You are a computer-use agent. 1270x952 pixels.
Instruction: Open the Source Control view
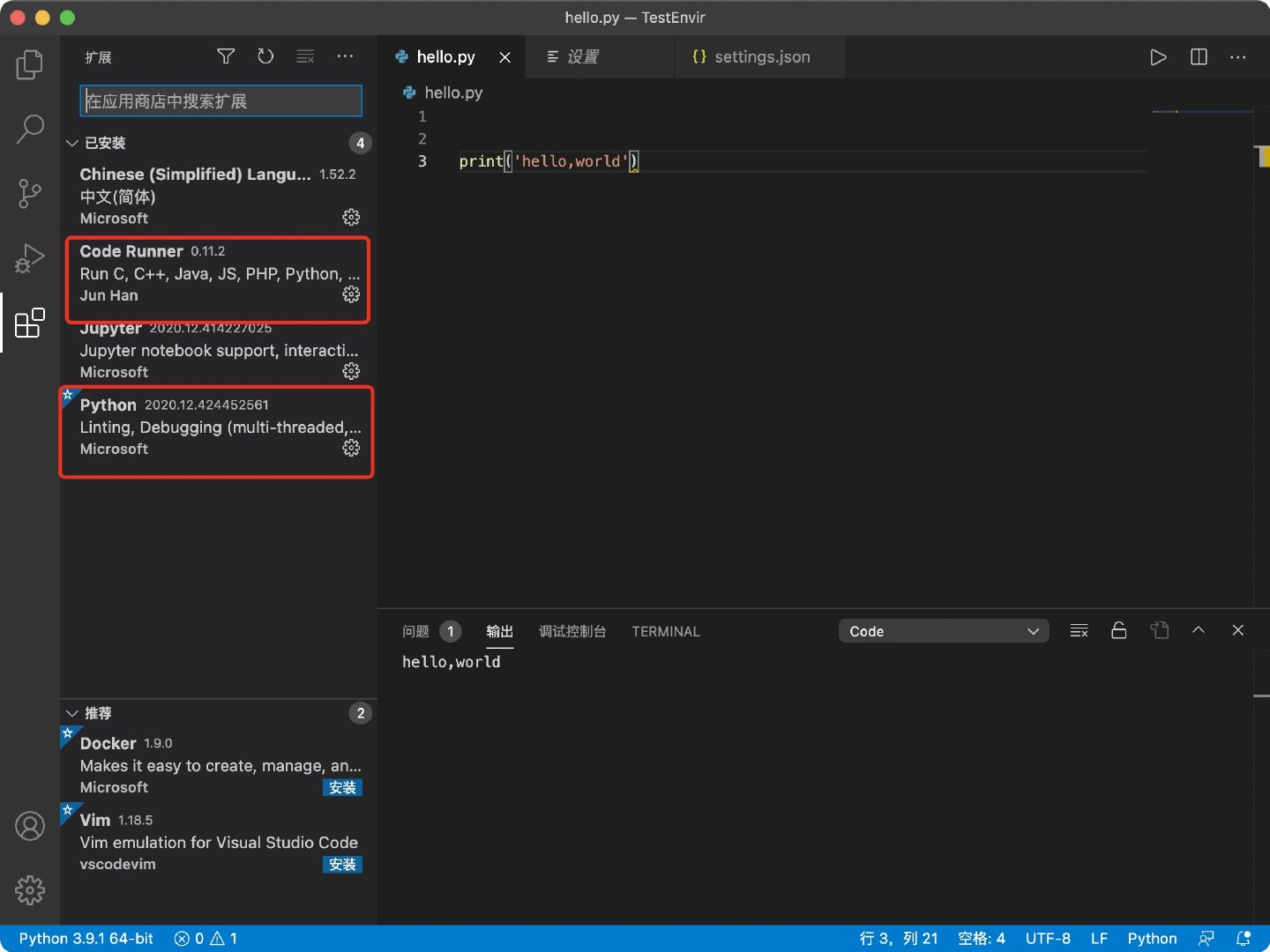pyautogui.click(x=30, y=193)
